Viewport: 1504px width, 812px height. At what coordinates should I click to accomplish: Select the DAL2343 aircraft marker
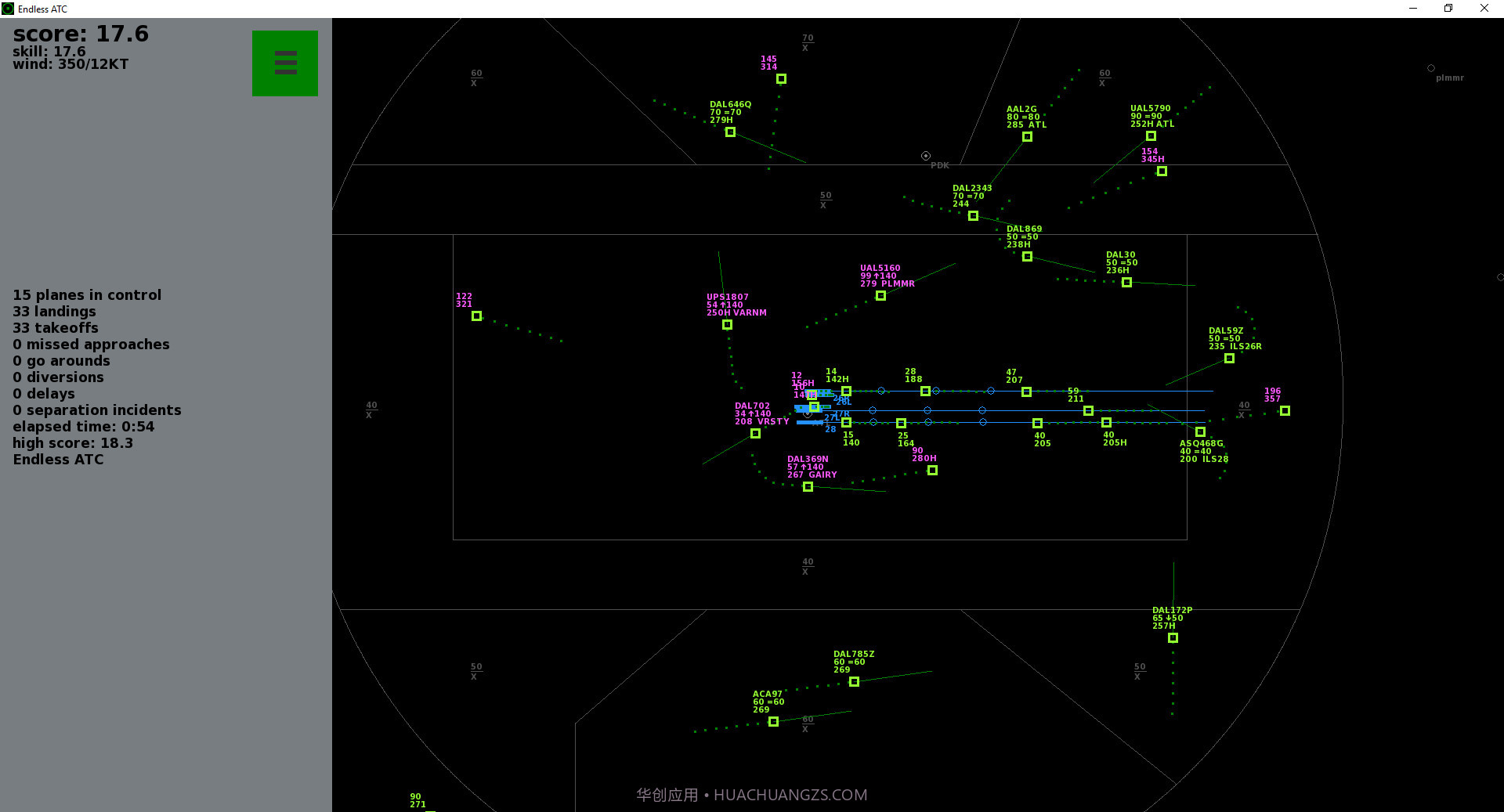coord(973,216)
